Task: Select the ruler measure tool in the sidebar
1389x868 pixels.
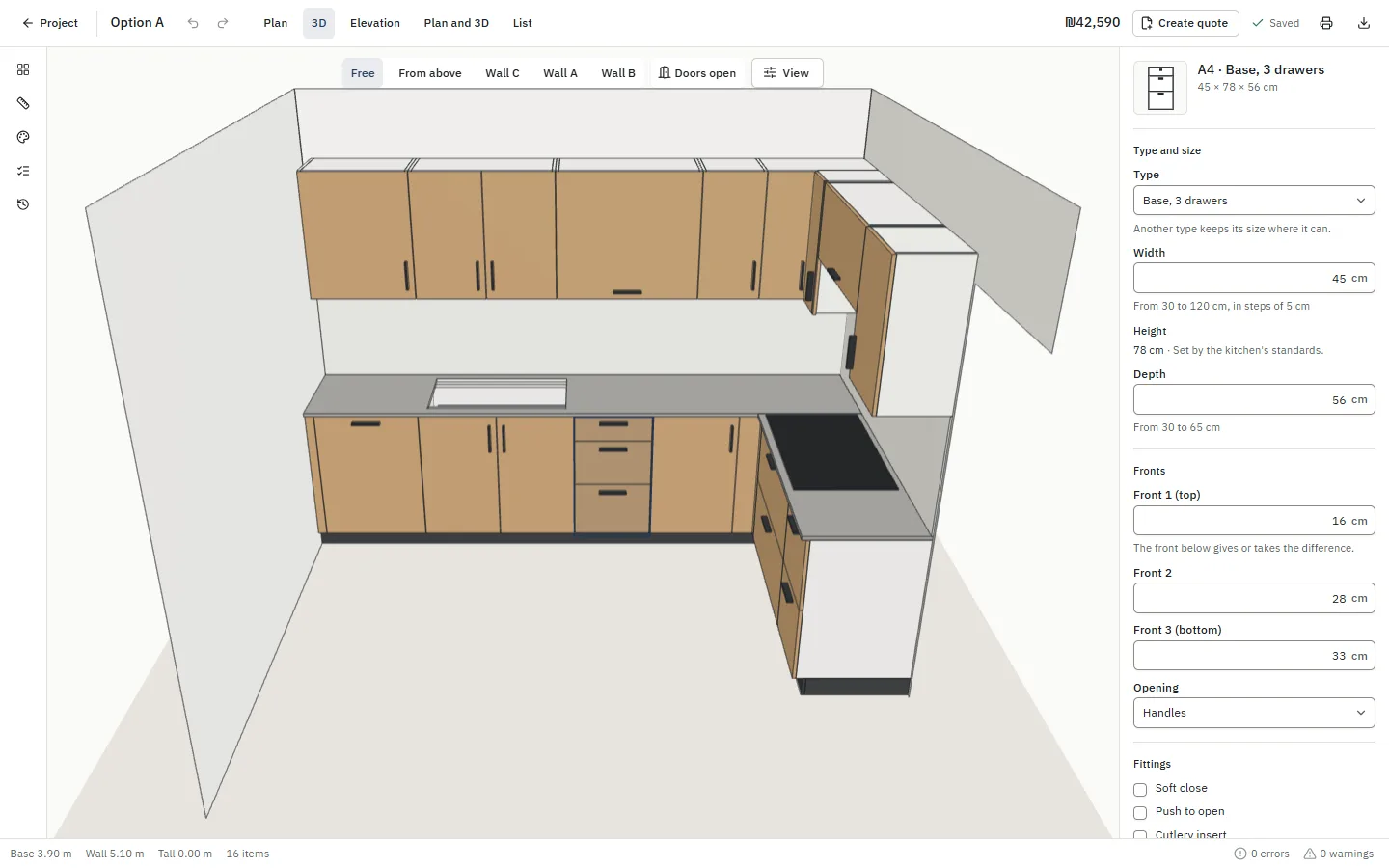Action: 23,103
